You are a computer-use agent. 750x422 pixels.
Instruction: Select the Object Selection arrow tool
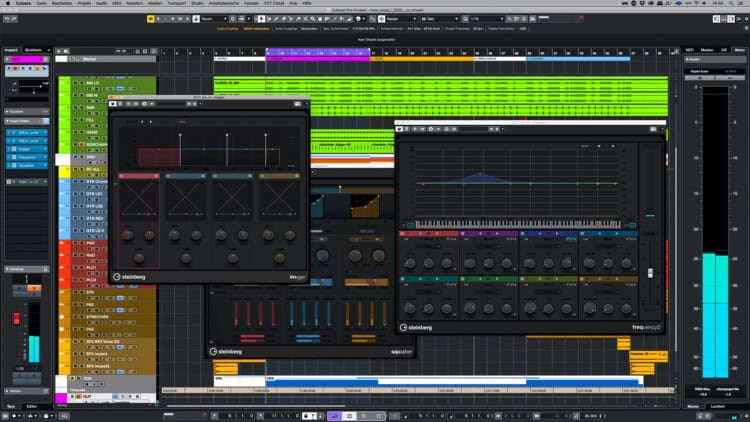(x=261, y=19)
